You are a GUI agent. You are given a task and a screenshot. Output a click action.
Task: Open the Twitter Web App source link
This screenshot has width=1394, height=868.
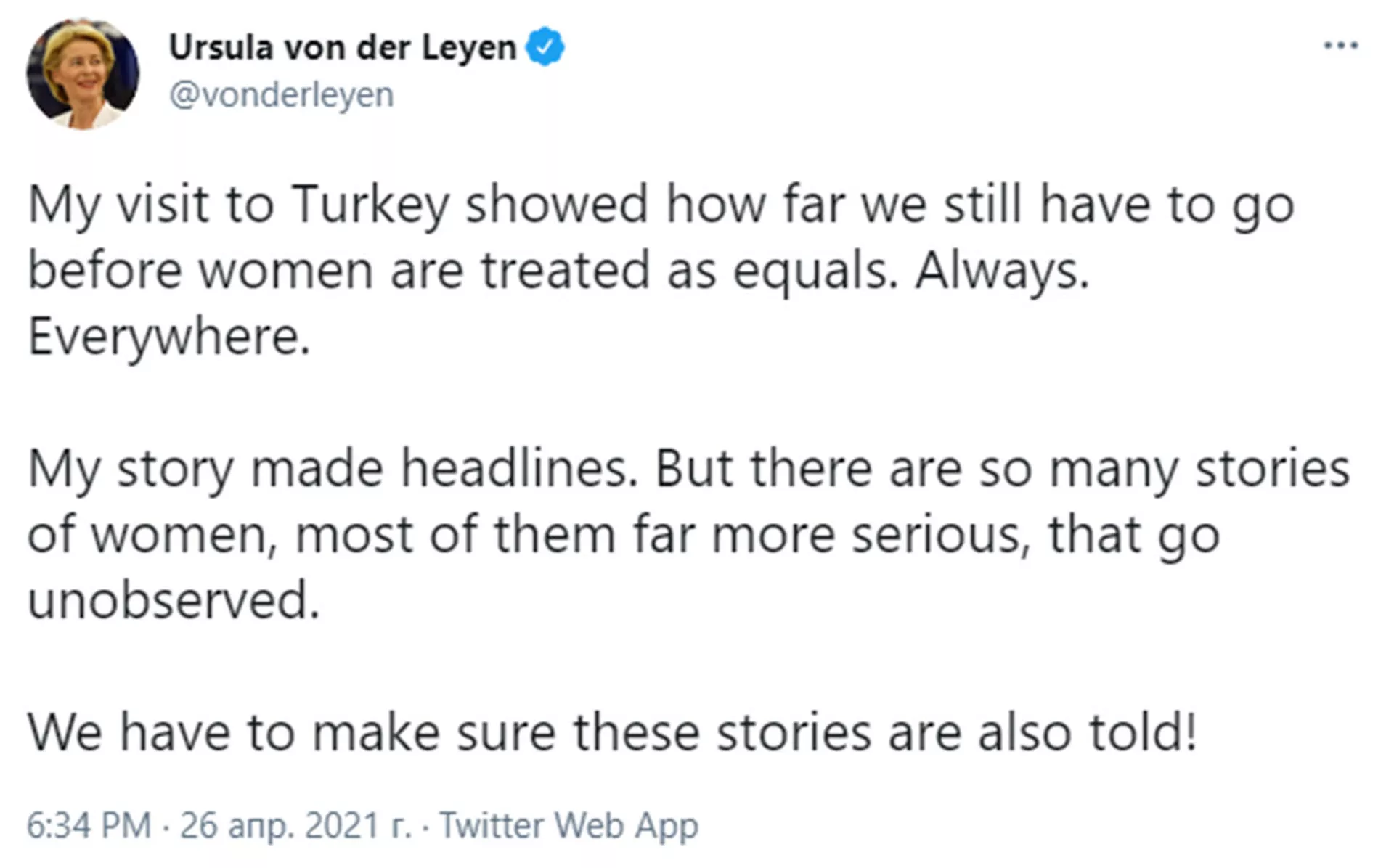569,825
